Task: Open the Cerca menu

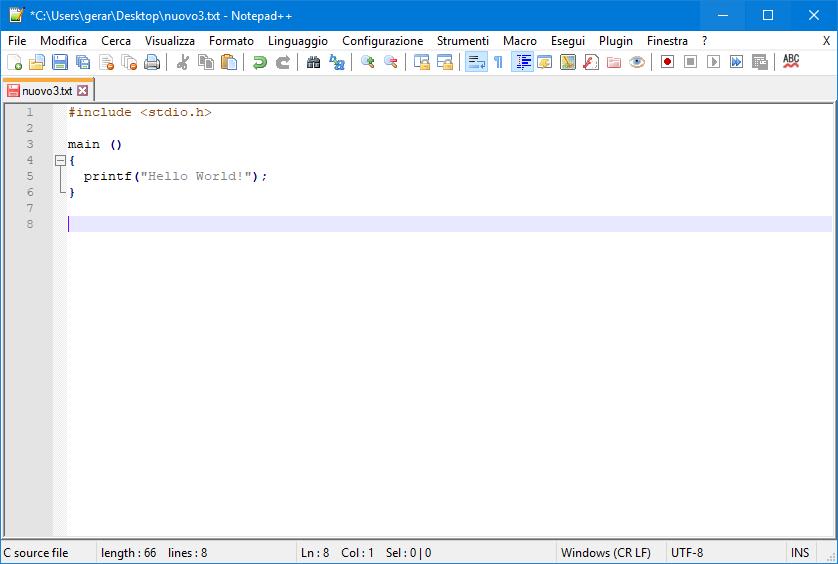Action: pos(116,41)
